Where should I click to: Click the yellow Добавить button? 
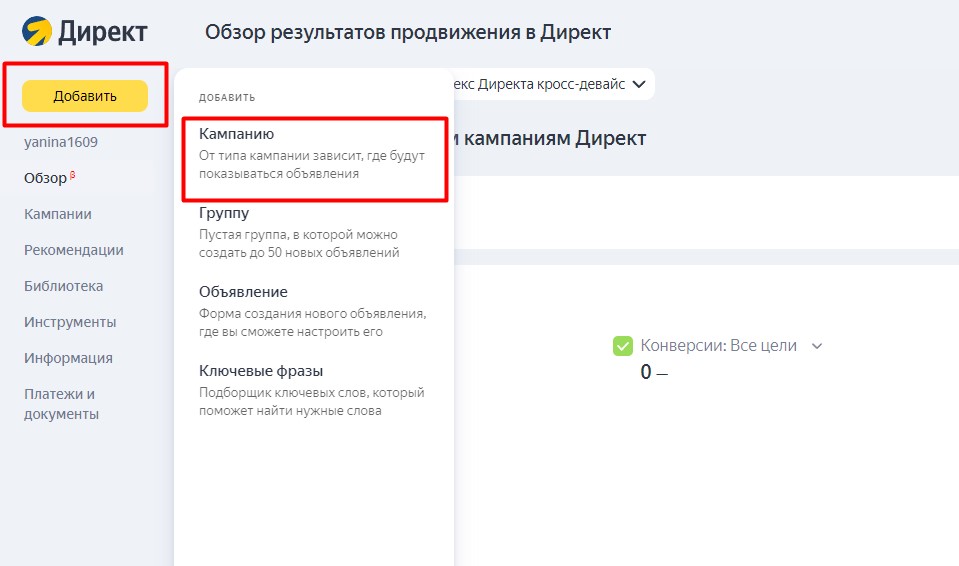pos(85,96)
